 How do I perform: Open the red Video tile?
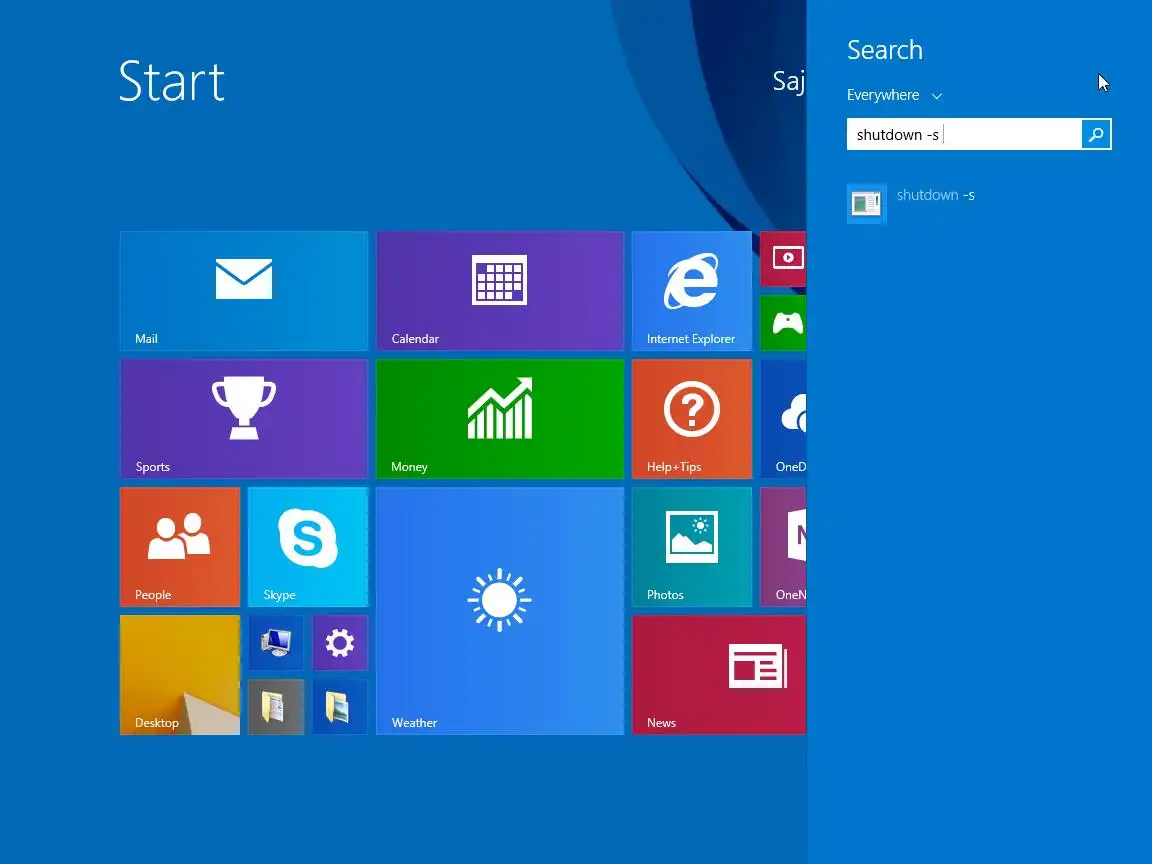pyautogui.click(x=783, y=259)
